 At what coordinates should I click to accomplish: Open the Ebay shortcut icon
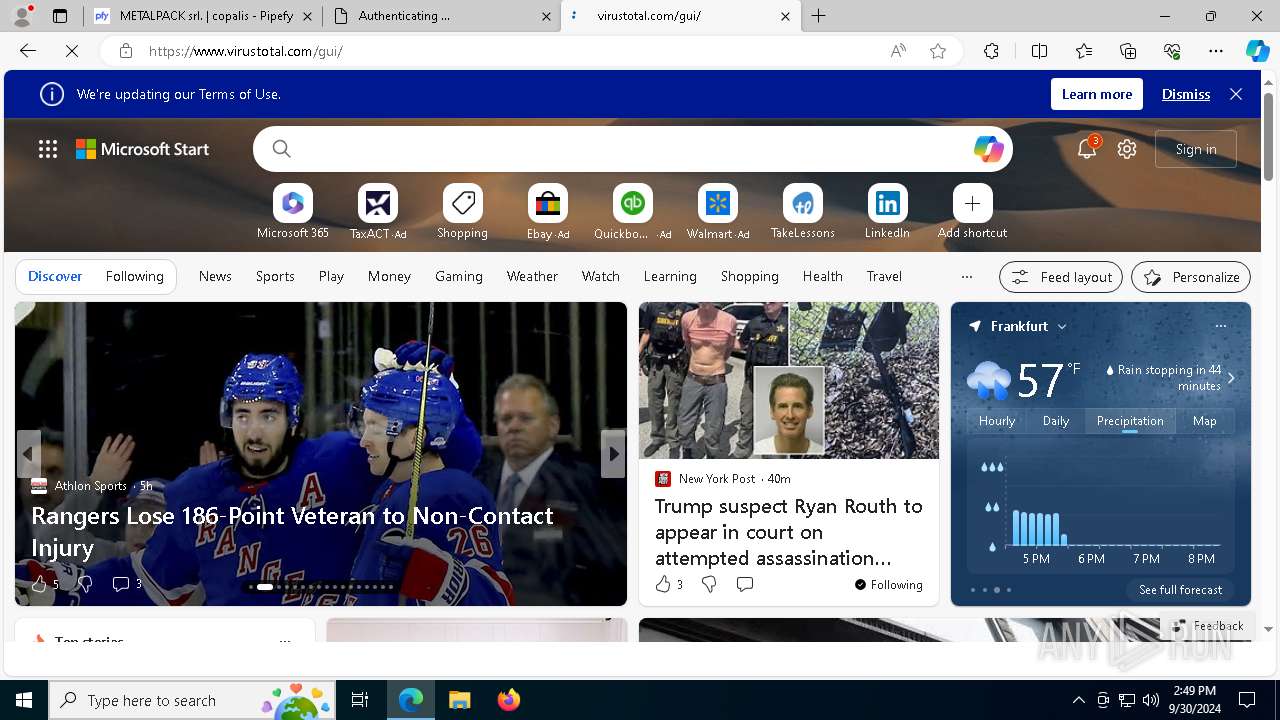coord(548,204)
